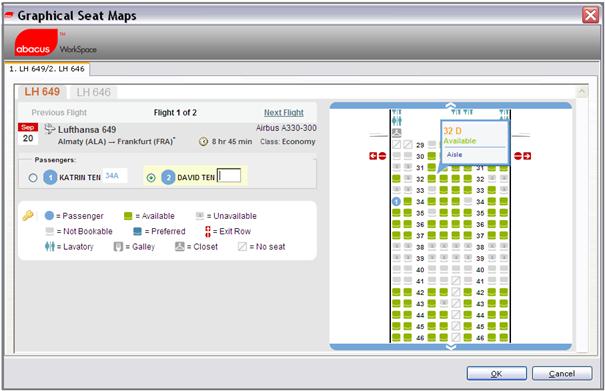Select Katrin Ten passenger radio button

[33, 178]
